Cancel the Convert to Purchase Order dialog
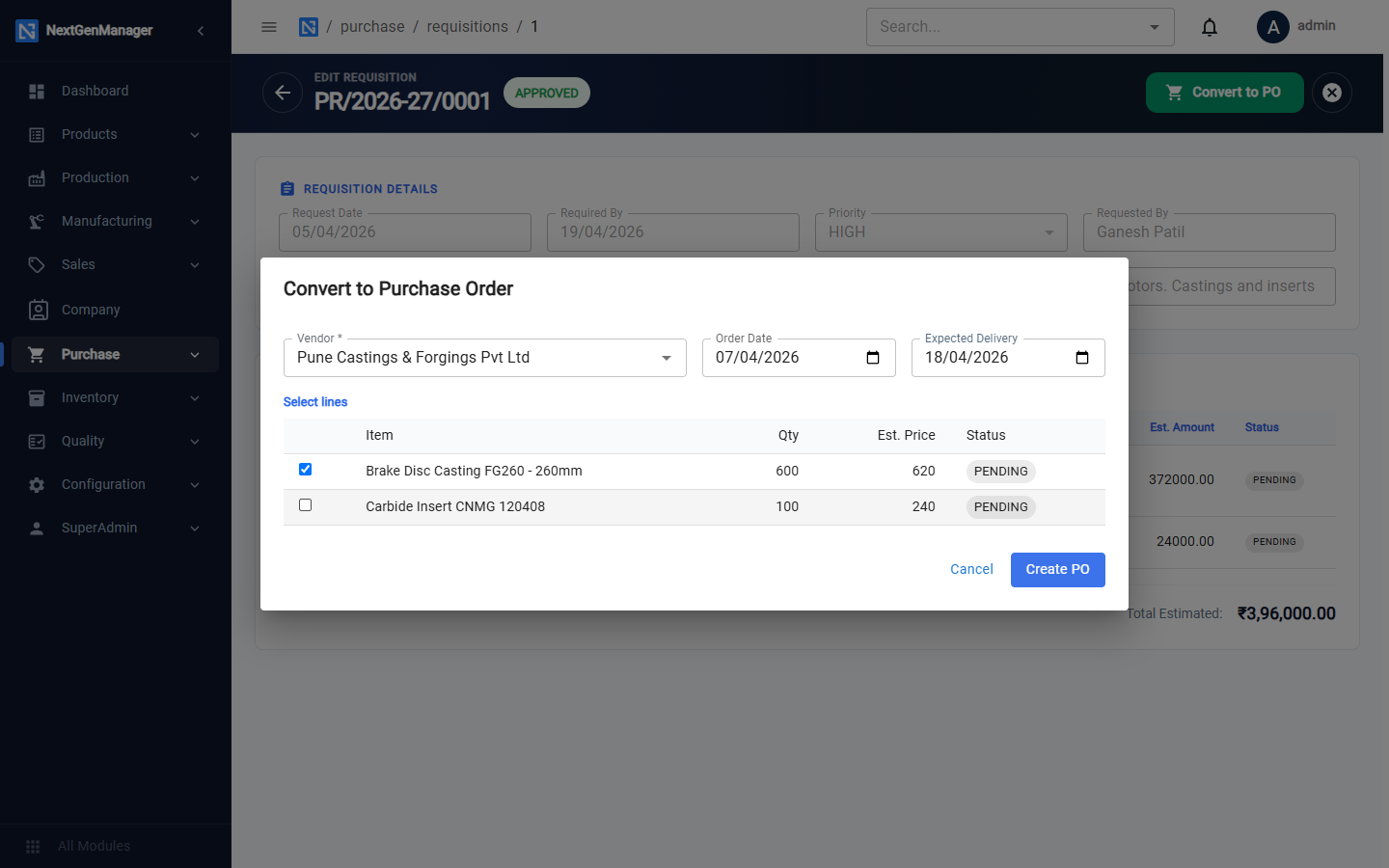The width and height of the screenshot is (1389, 868). 971,569
